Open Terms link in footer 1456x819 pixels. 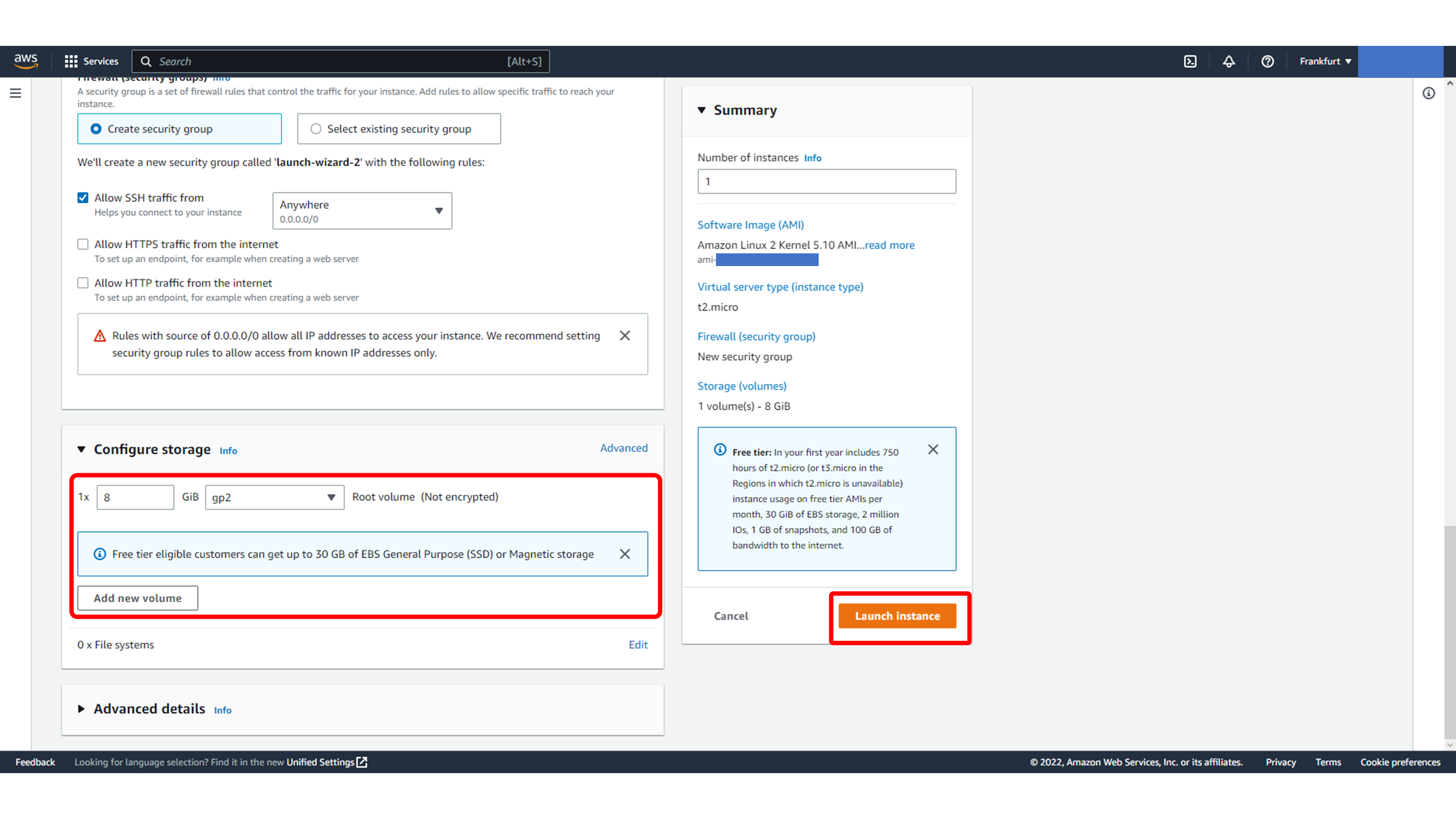pyautogui.click(x=1328, y=762)
